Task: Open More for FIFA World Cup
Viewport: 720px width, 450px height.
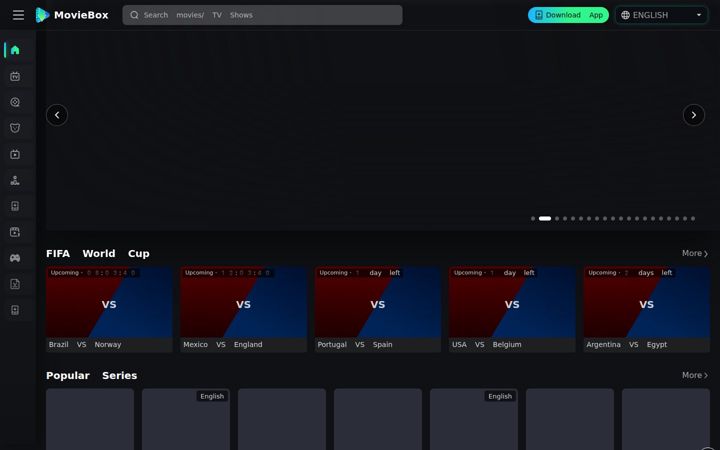Action: tap(695, 253)
